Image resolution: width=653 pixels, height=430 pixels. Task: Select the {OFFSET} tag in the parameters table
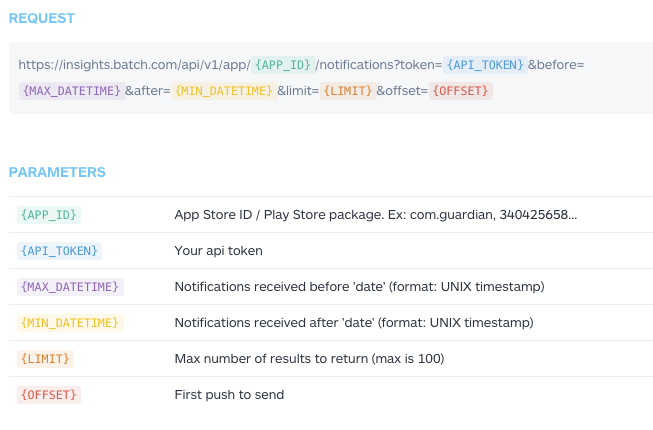(48, 395)
